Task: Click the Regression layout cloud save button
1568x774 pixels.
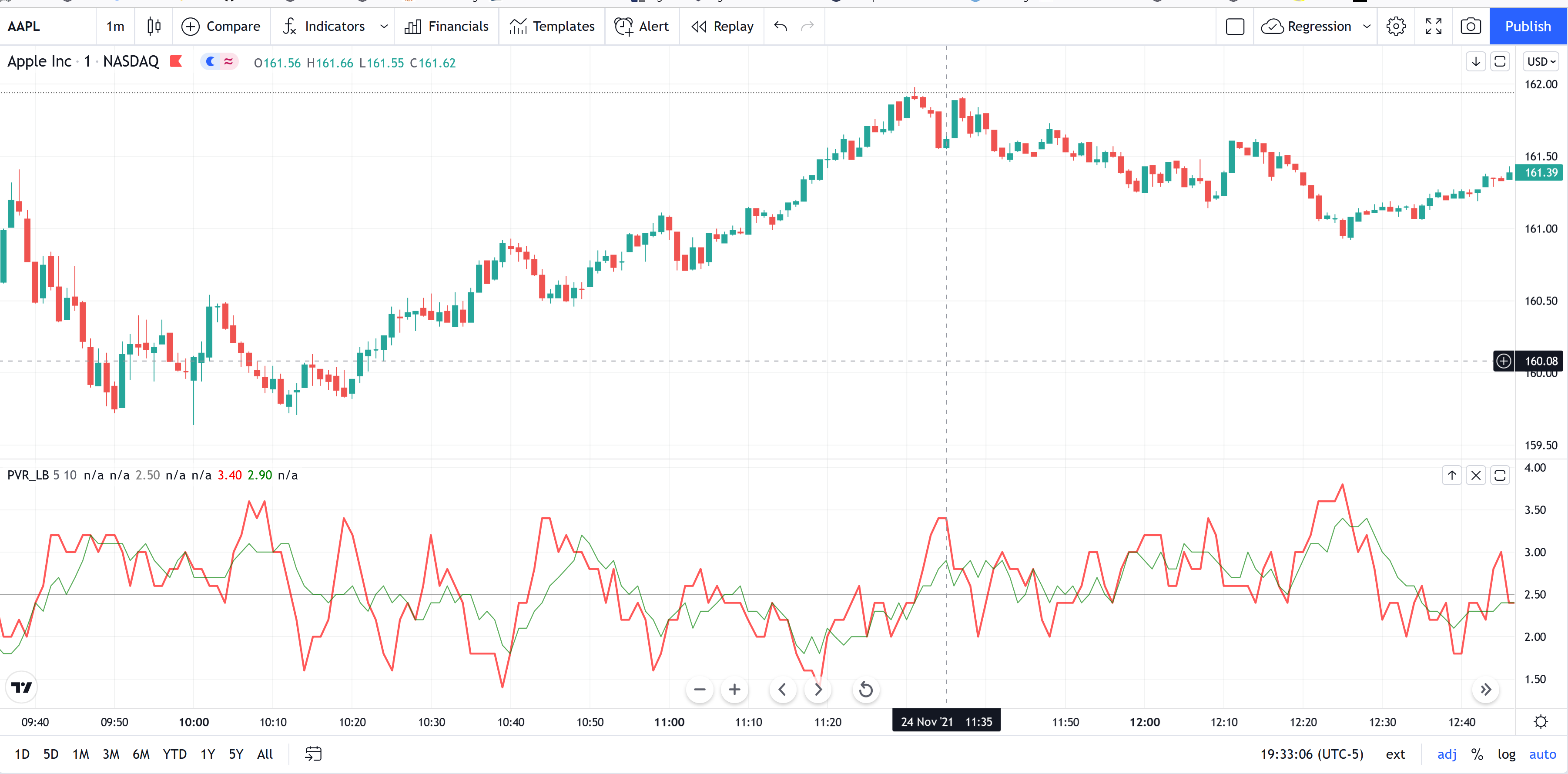Action: (1306, 26)
